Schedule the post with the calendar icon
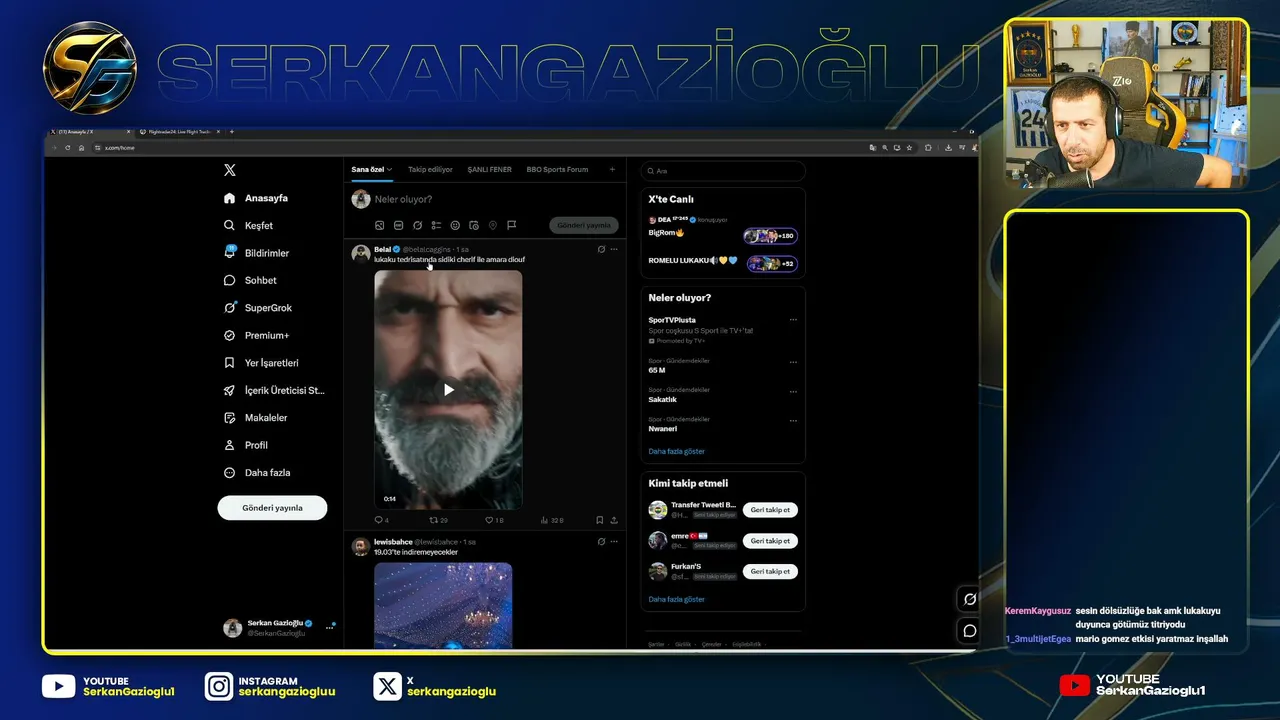1280x720 pixels. coord(474,226)
